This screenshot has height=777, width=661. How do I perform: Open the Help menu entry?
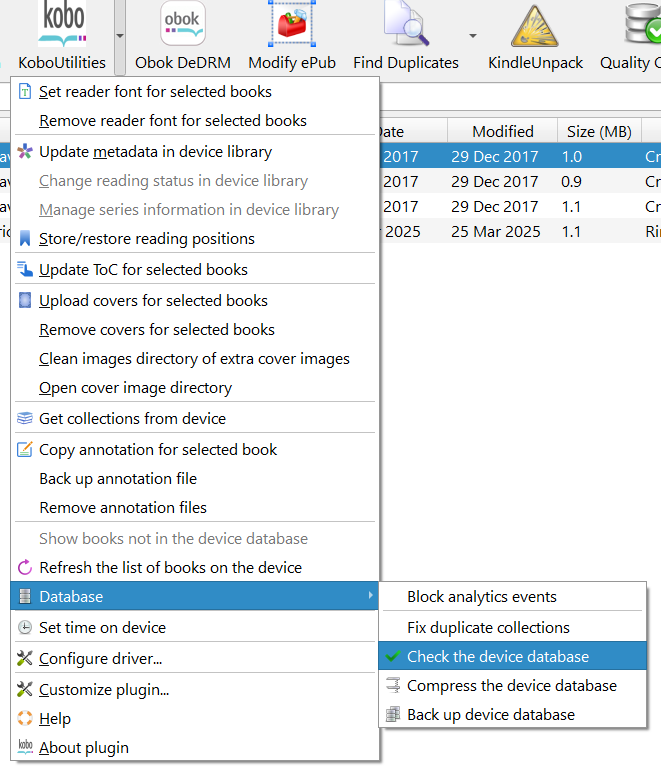tap(195, 719)
